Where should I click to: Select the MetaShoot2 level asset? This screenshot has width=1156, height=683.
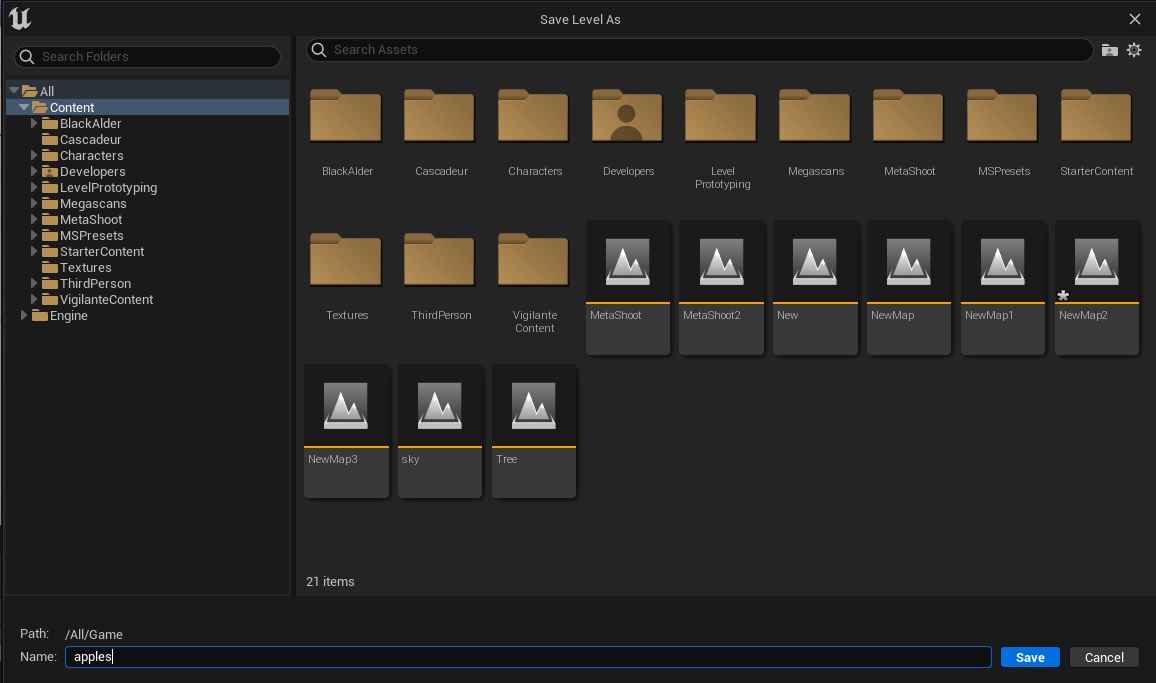point(721,287)
